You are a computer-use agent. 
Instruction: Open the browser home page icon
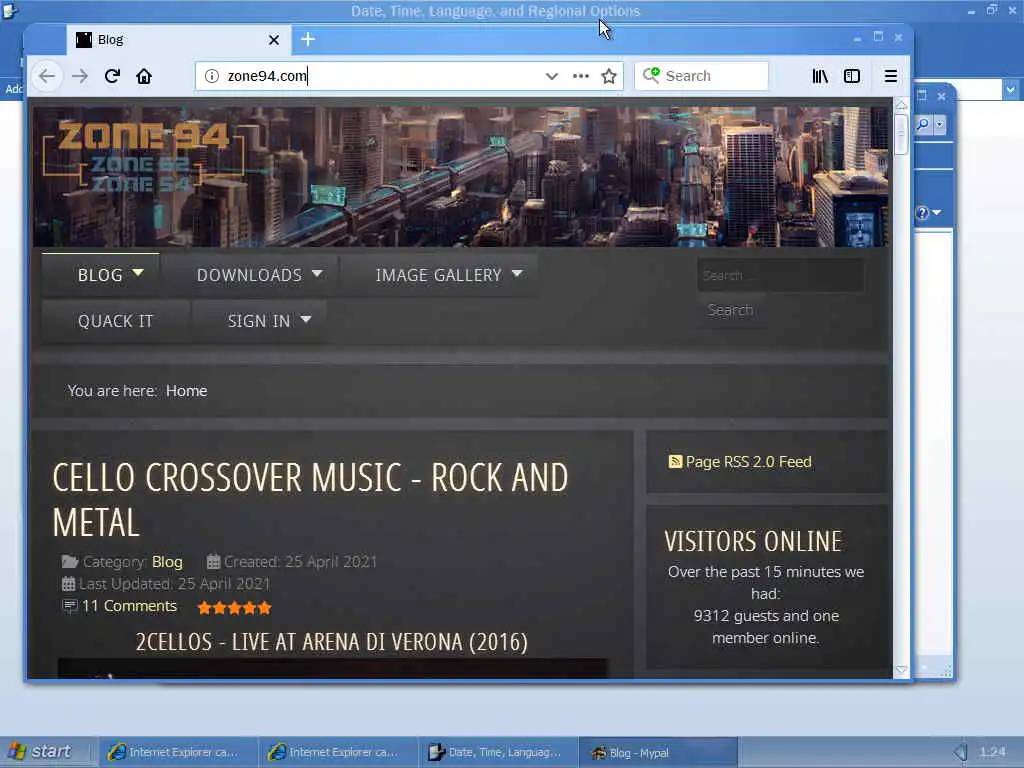144,76
